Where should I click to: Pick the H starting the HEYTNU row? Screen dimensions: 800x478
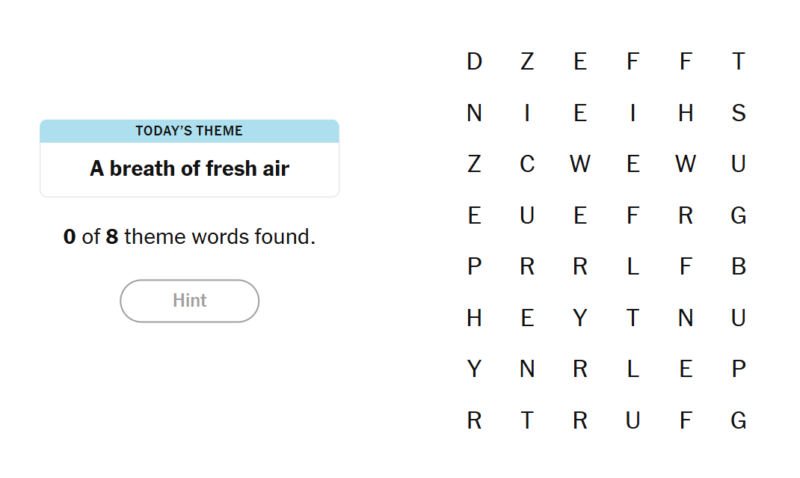(474, 318)
